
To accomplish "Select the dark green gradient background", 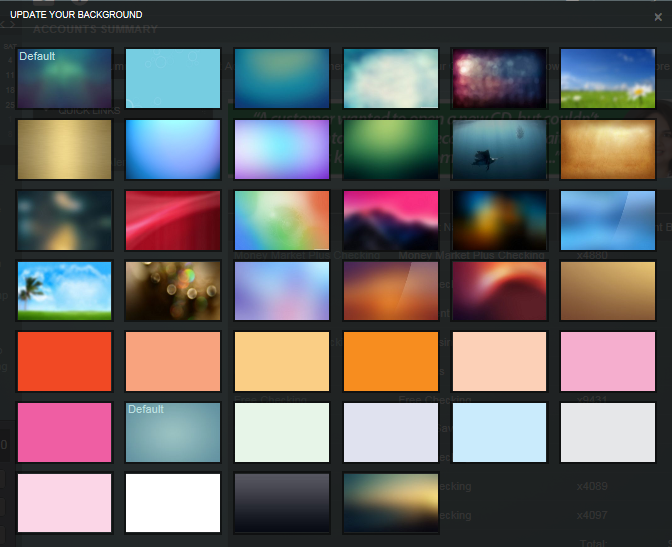I will coord(391,149).
